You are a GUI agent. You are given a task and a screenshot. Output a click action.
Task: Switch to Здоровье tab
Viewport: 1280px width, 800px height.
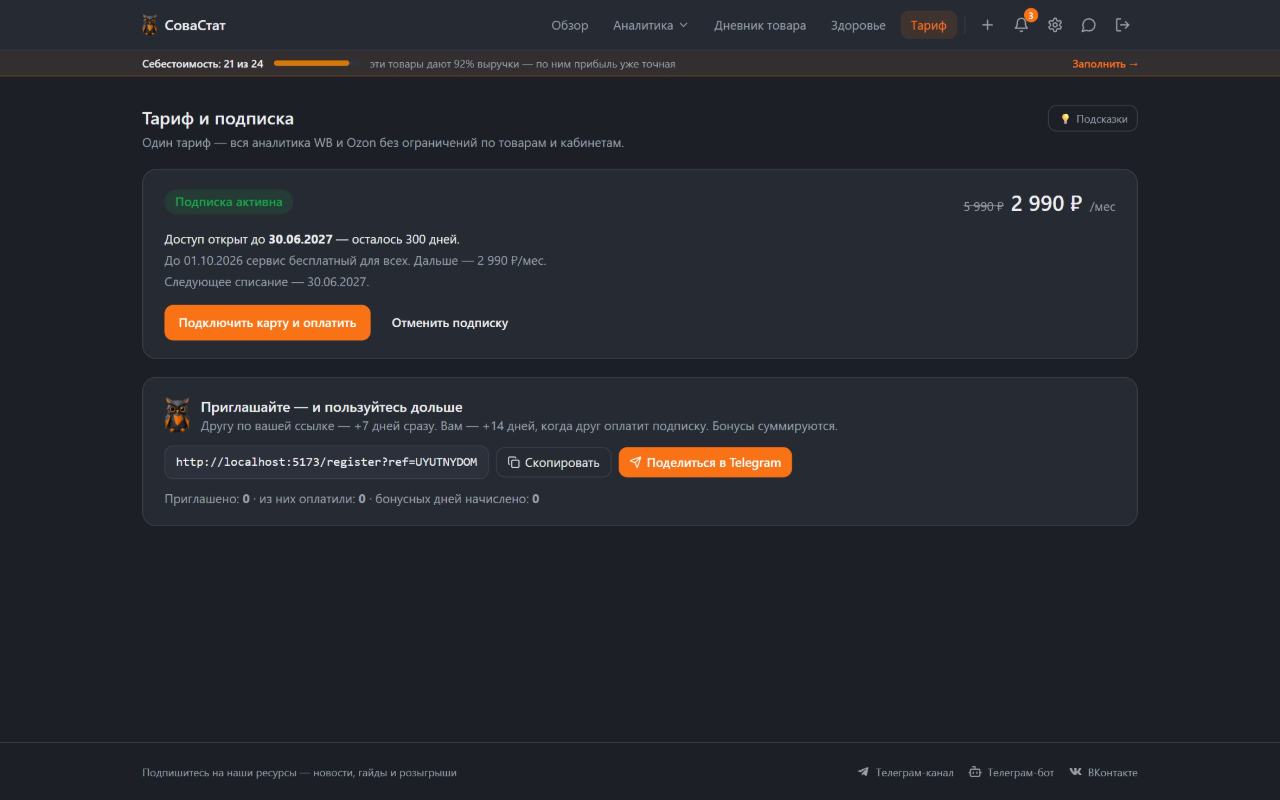(x=858, y=25)
